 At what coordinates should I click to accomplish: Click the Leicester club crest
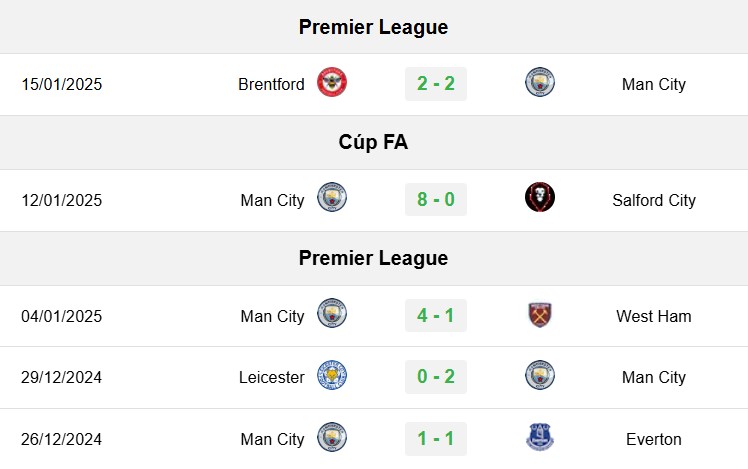click(x=332, y=375)
